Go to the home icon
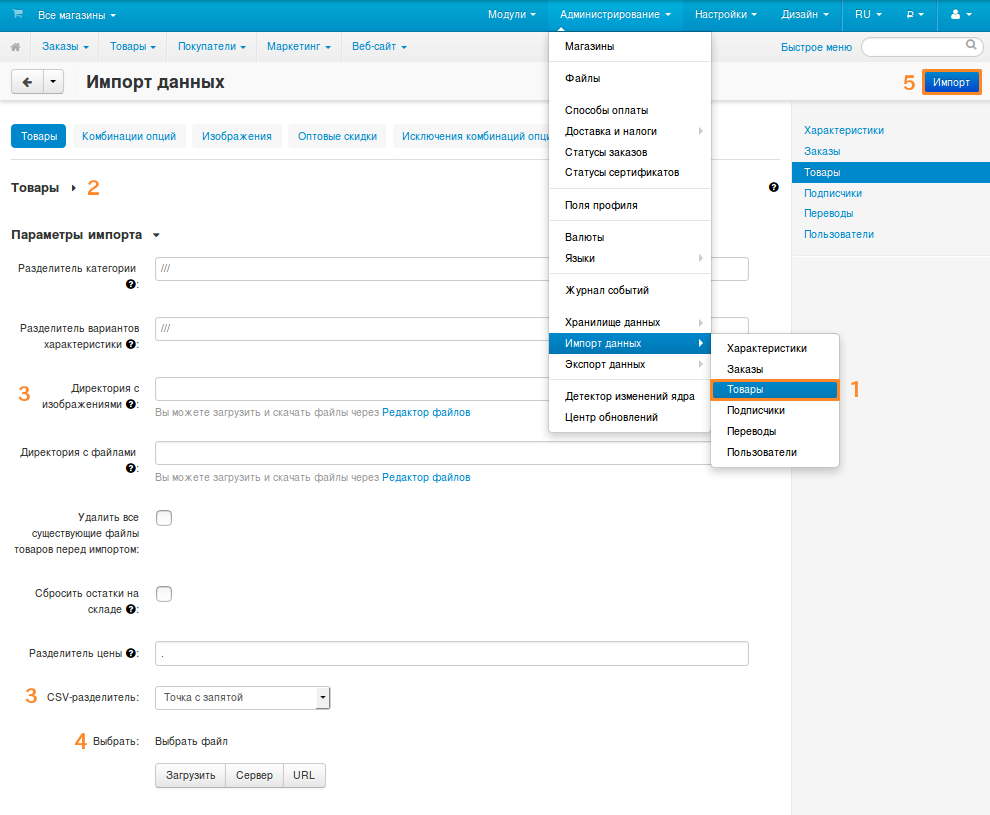This screenshot has height=815, width=990. pos(16,47)
